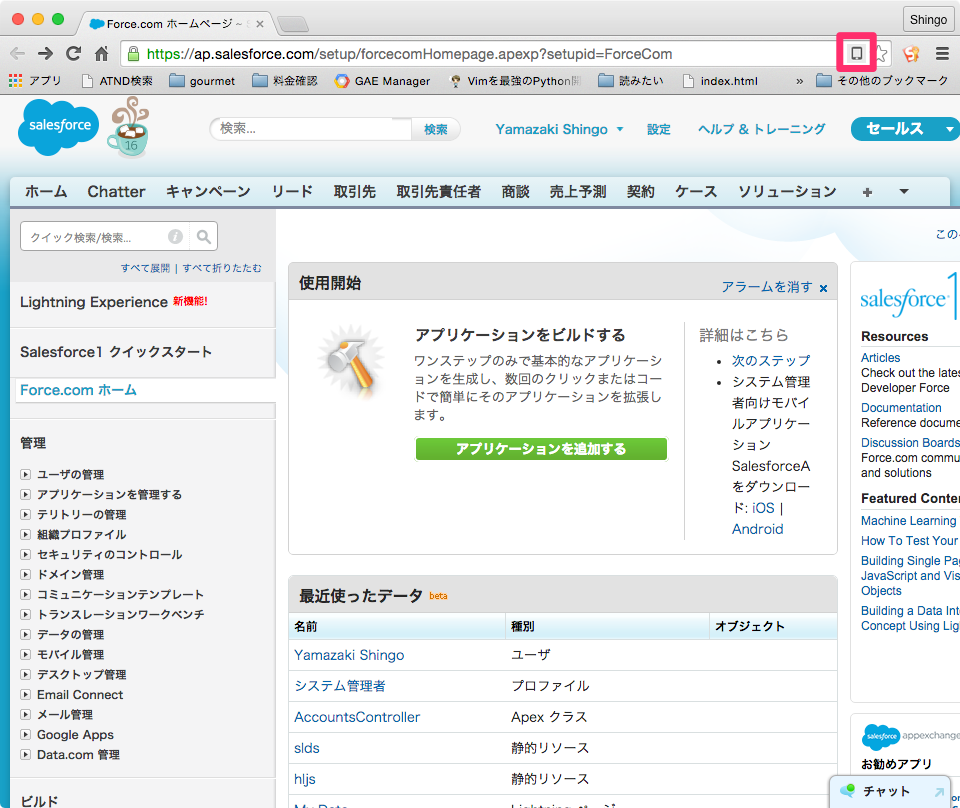Screen dimensions: 960x808
Task: Open the 設定 setup link
Action: pos(659,129)
